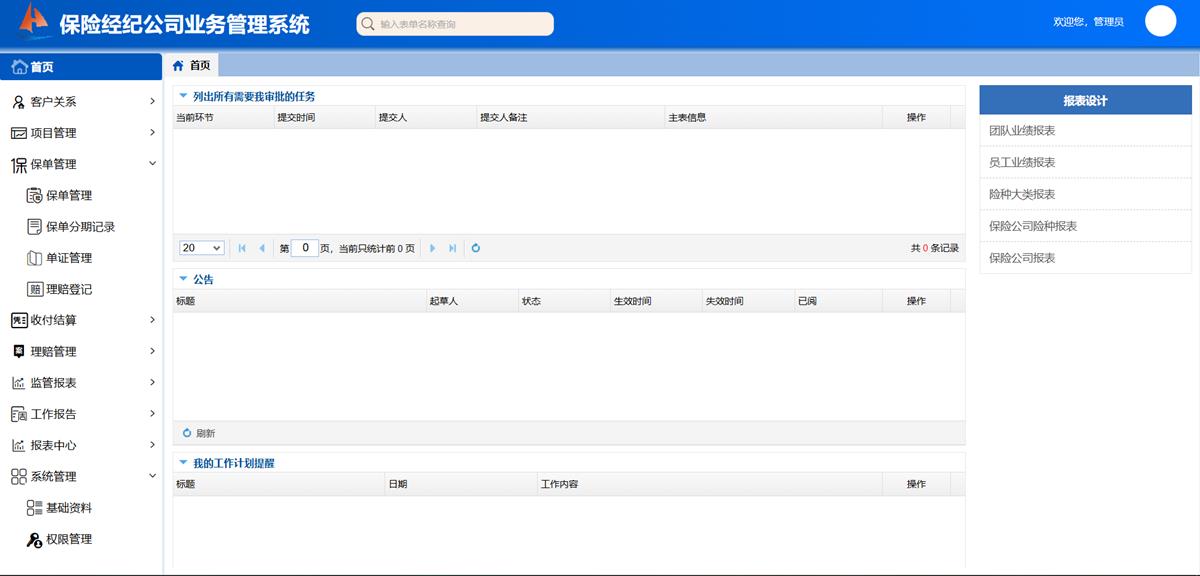
Task: Click the 报表中心 chart icon
Action: (19, 445)
